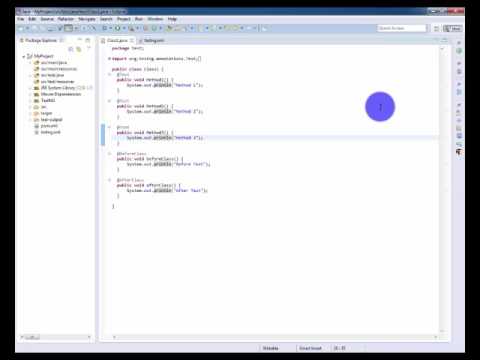Open the Run button dropdown arrow
The height and width of the screenshot is (360, 480).
pyautogui.click(x=124, y=28)
